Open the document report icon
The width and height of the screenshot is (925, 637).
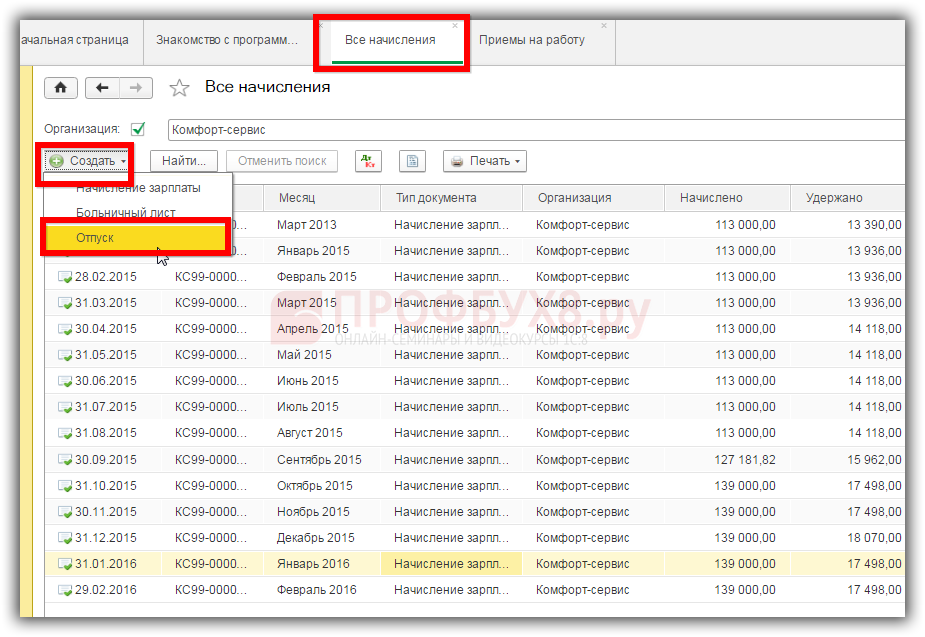click(x=413, y=161)
